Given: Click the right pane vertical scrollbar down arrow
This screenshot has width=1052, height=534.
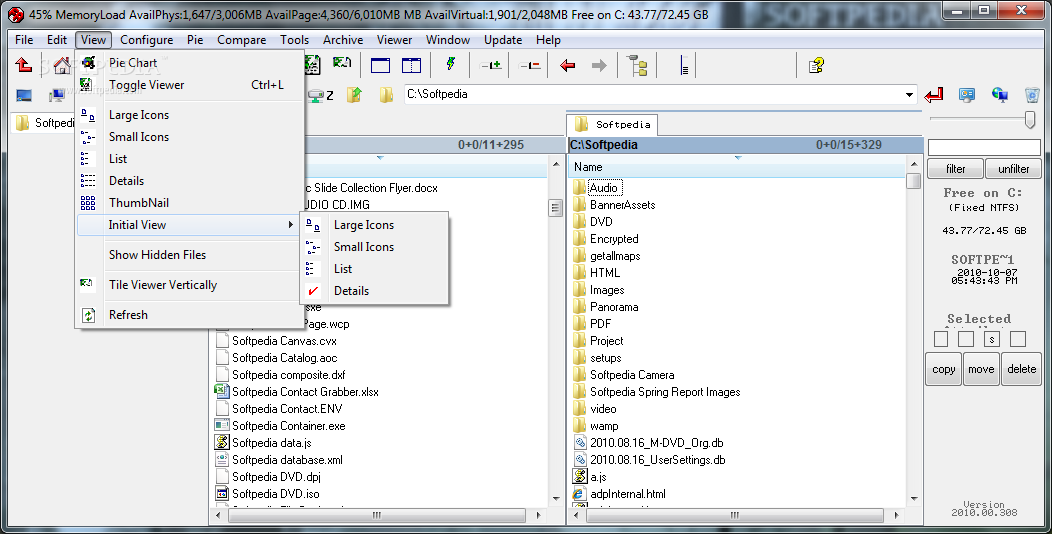Looking at the screenshot, I should pyautogui.click(x=914, y=498).
